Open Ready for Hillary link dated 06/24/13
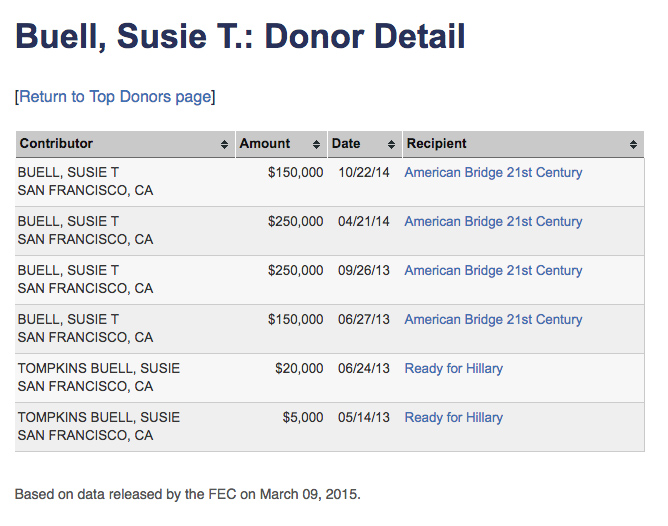The width and height of the screenshot is (668, 526). coord(453,368)
